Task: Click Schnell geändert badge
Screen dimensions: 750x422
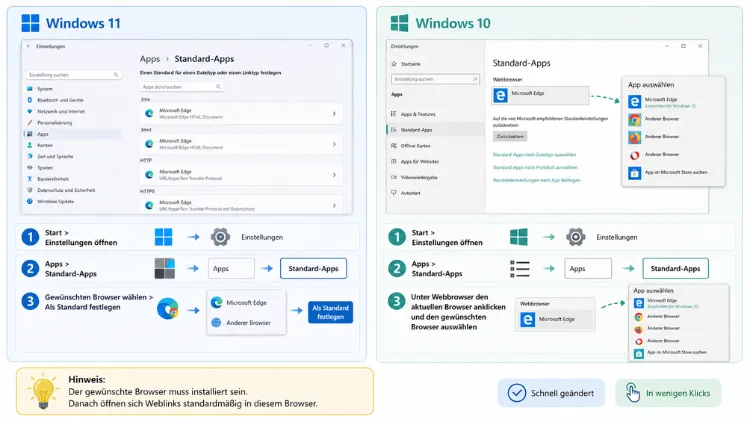Action: click(x=551, y=393)
